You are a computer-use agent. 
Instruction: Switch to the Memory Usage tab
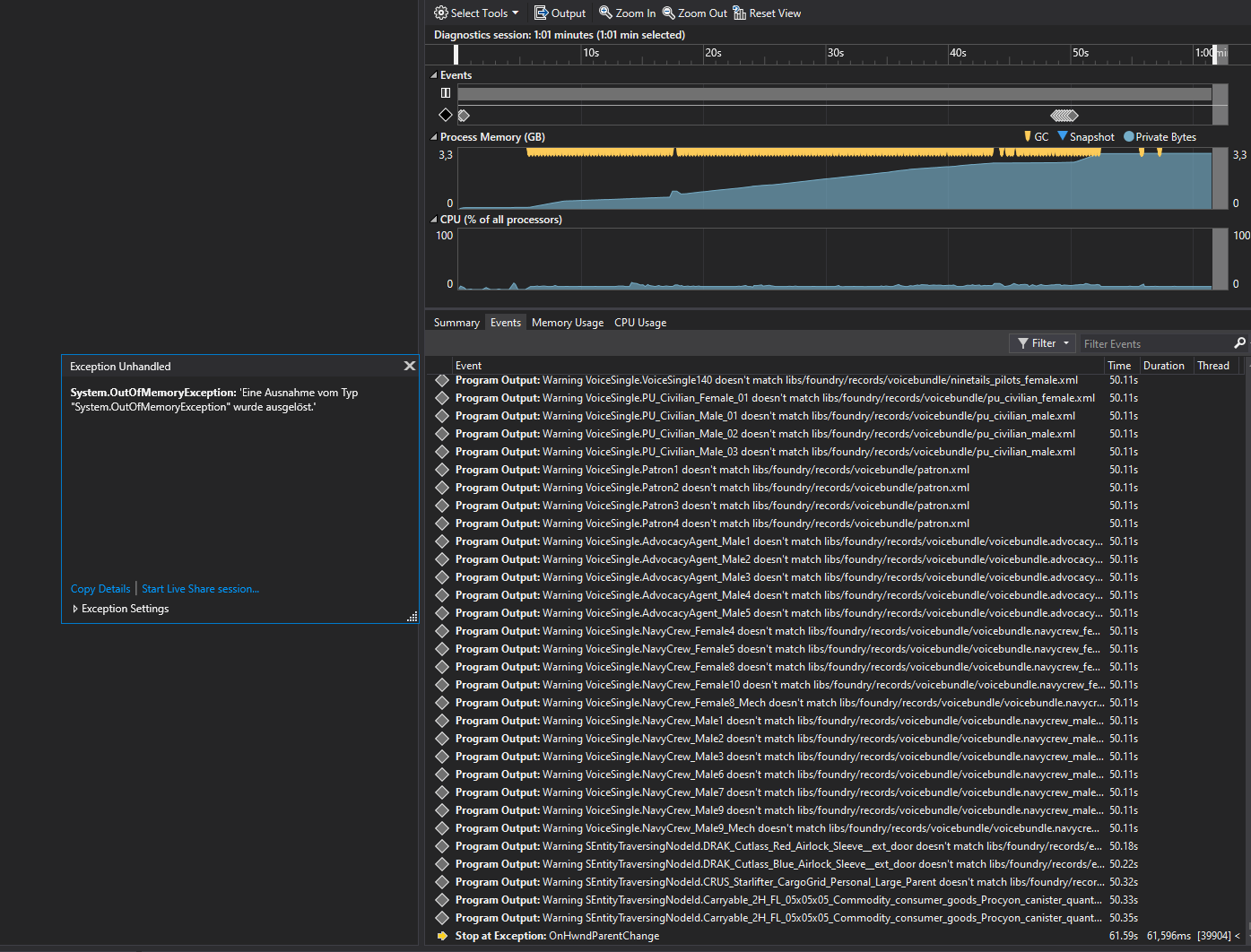(x=568, y=323)
